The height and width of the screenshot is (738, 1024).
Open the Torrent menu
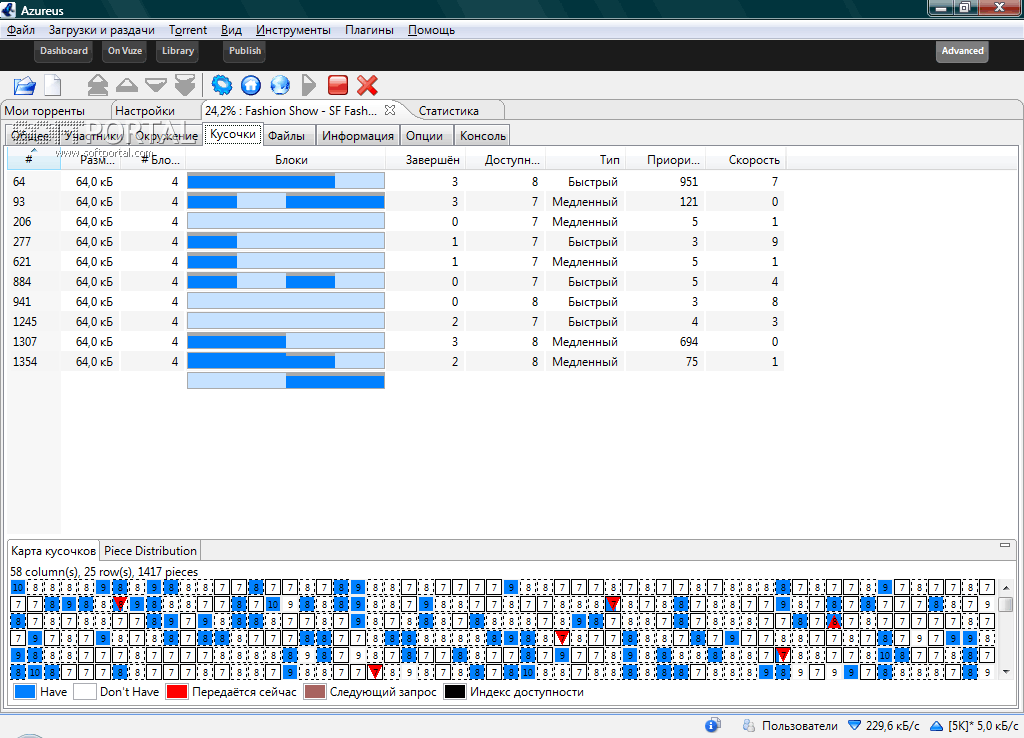click(188, 30)
